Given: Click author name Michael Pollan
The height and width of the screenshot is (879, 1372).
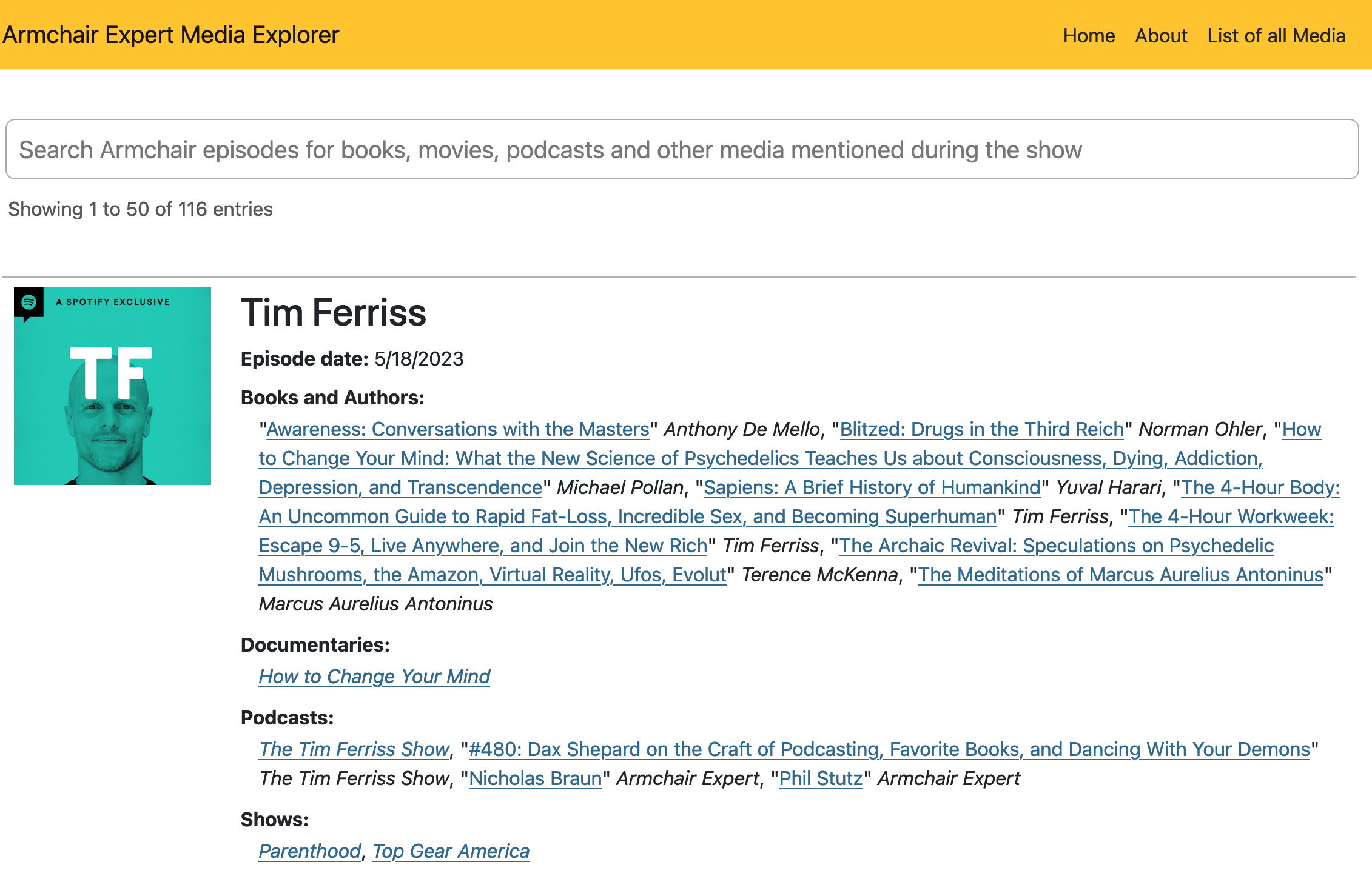Looking at the screenshot, I should coord(620,487).
